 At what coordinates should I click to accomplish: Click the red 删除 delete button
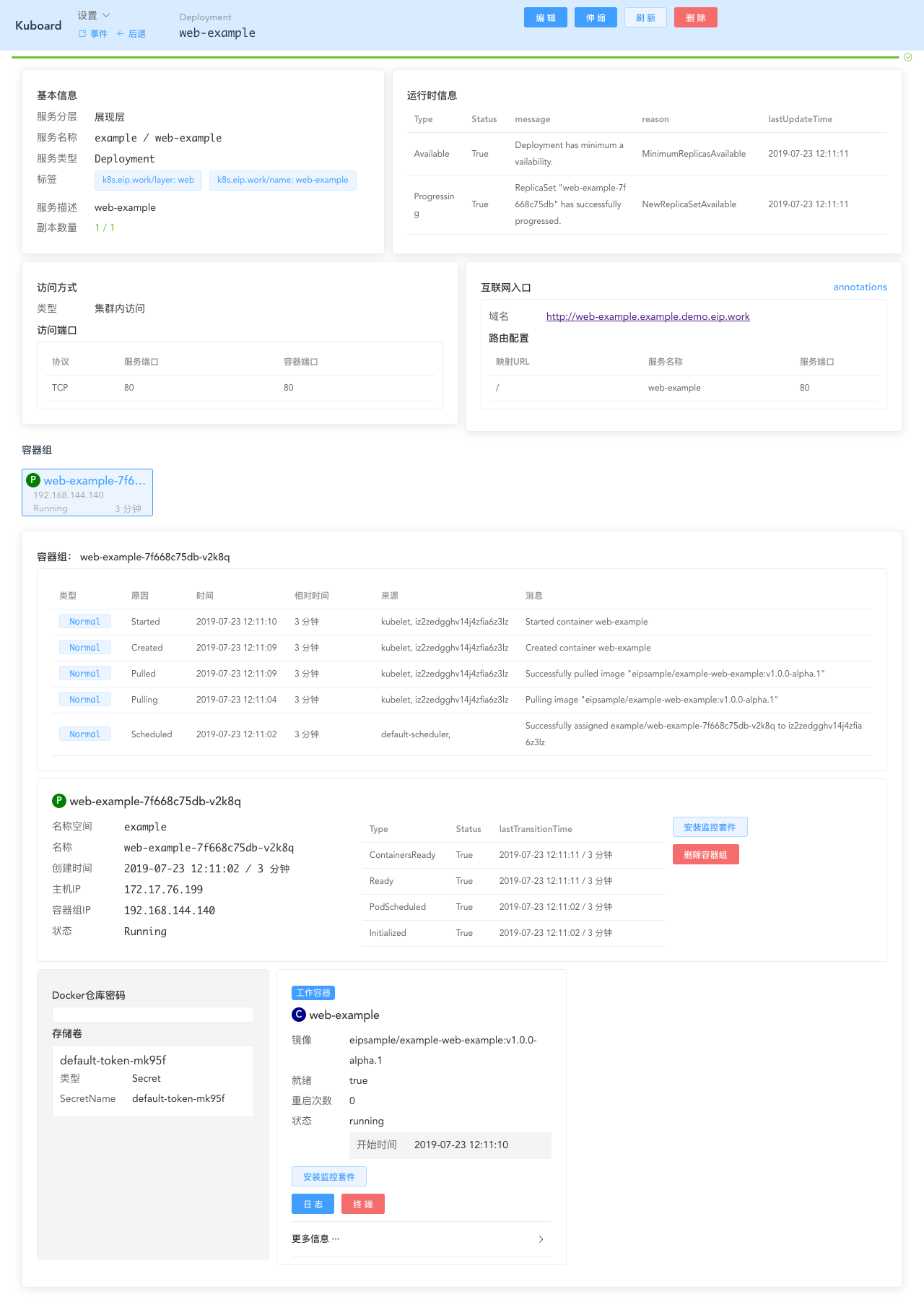pyautogui.click(x=695, y=18)
